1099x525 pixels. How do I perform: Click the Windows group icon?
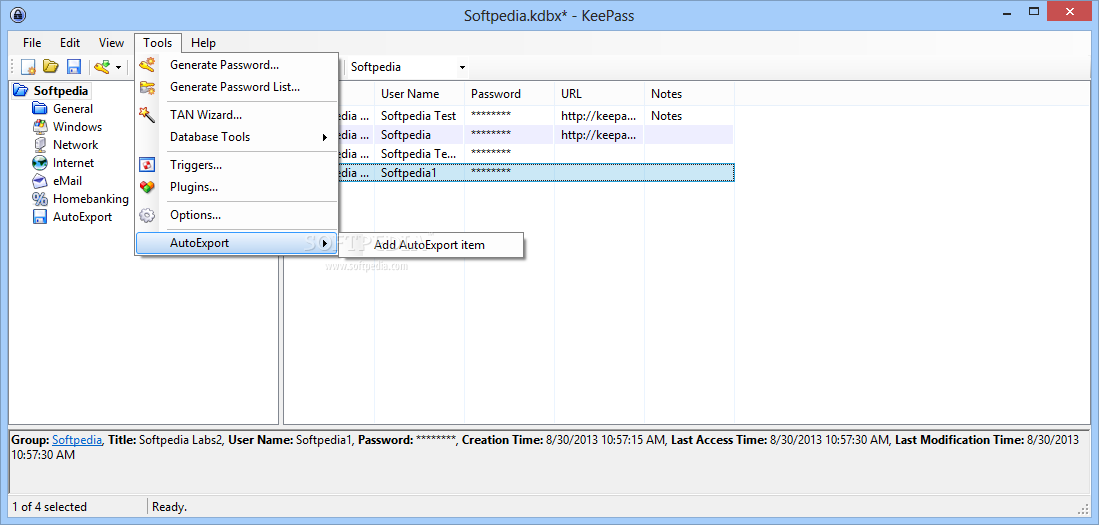pos(40,127)
